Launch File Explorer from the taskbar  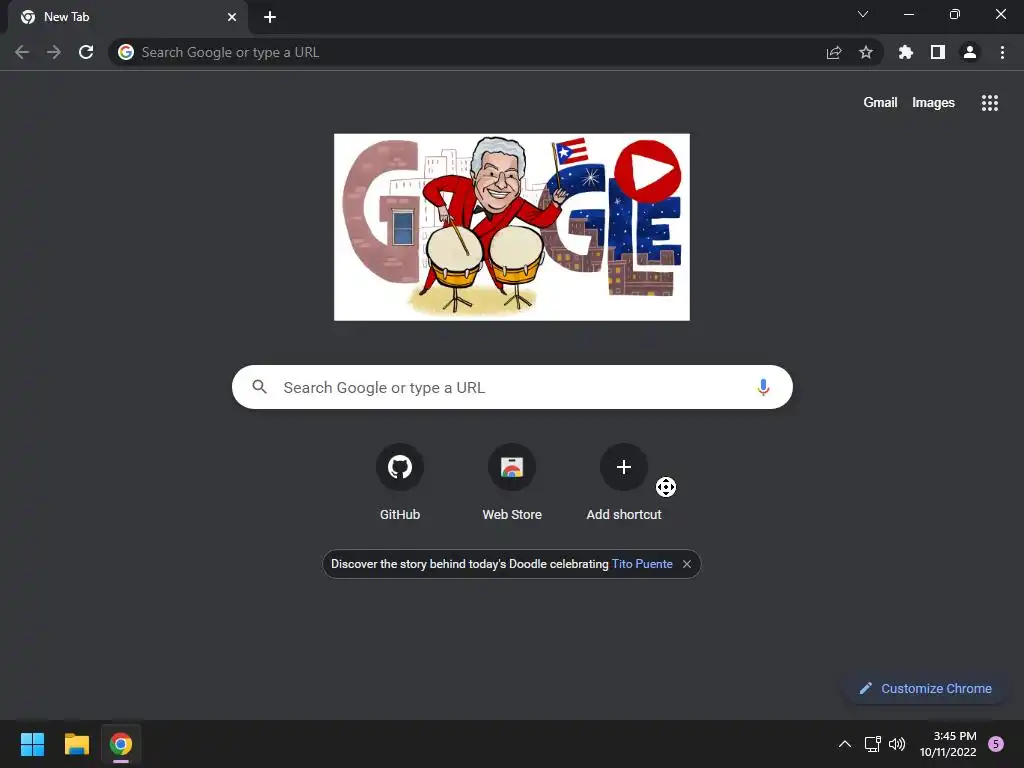point(76,744)
